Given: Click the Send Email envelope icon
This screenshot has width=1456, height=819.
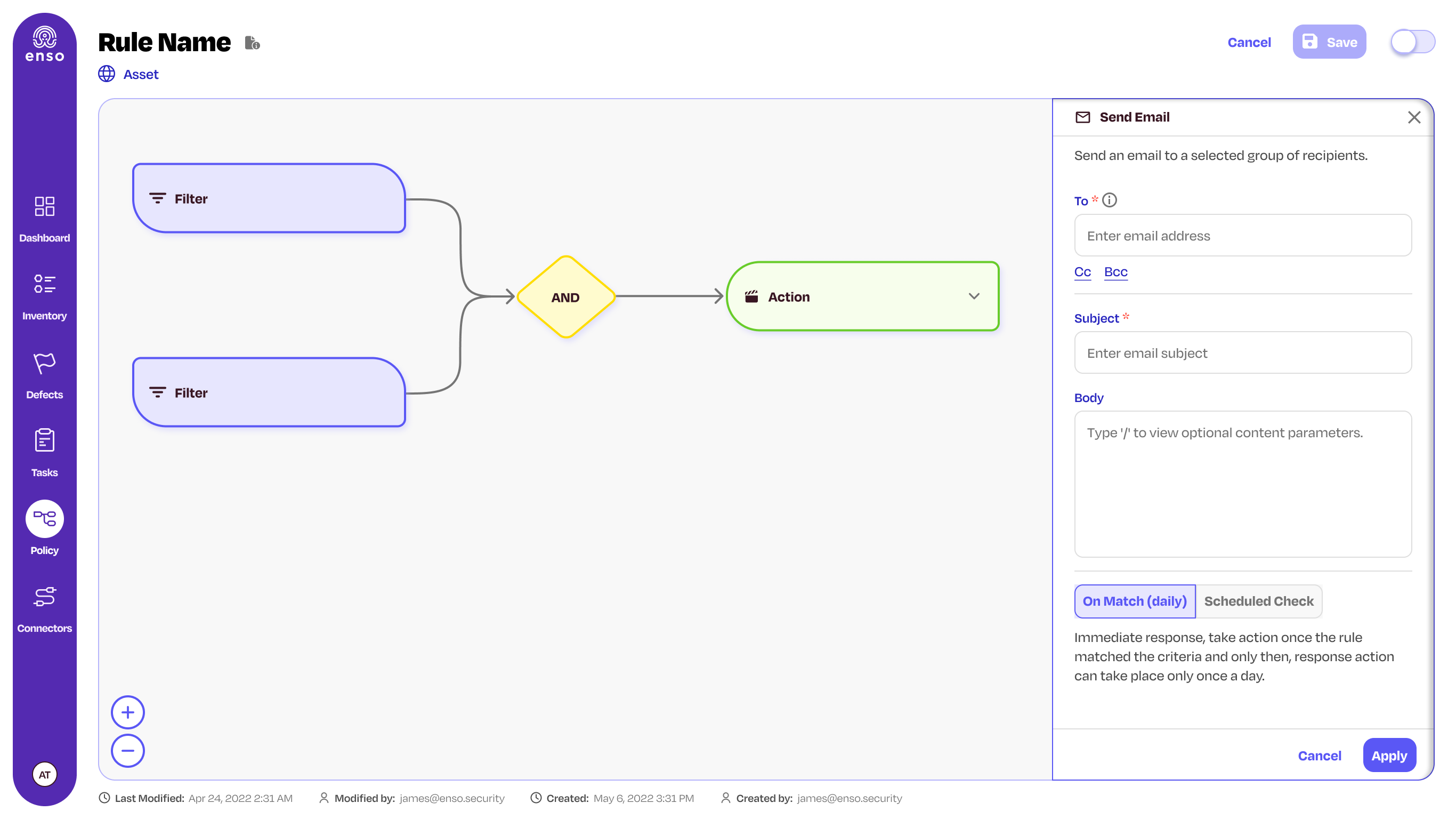Looking at the screenshot, I should click(x=1082, y=117).
